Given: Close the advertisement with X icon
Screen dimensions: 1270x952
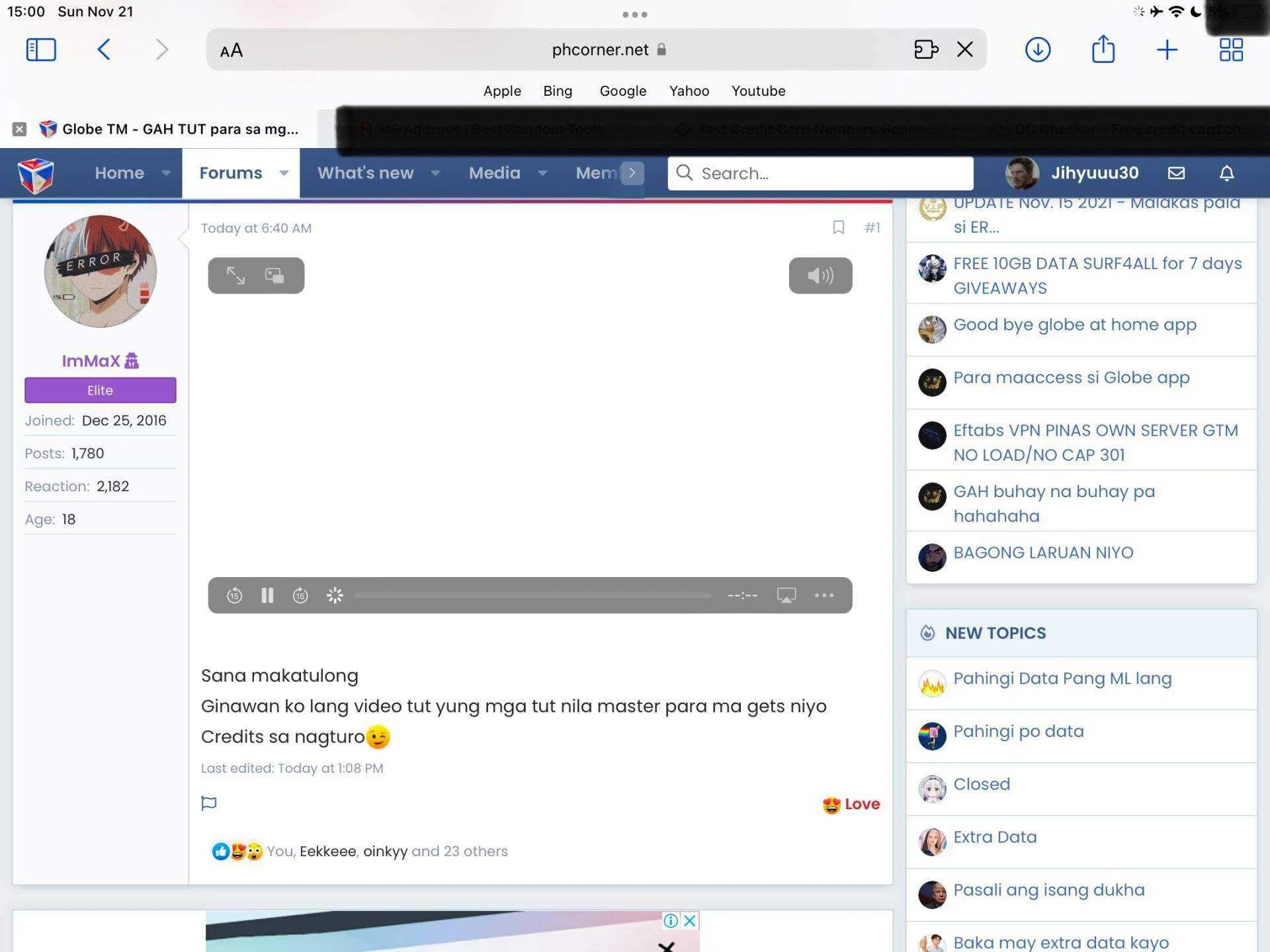Looking at the screenshot, I should (x=690, y=920).
